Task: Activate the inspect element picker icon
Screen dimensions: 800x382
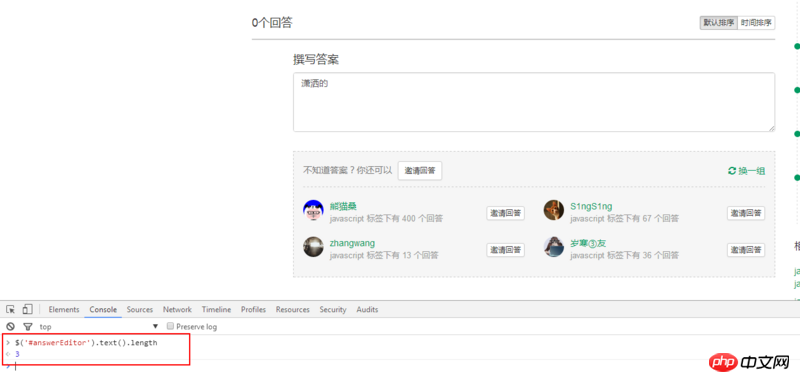Action: click(10, 309)
